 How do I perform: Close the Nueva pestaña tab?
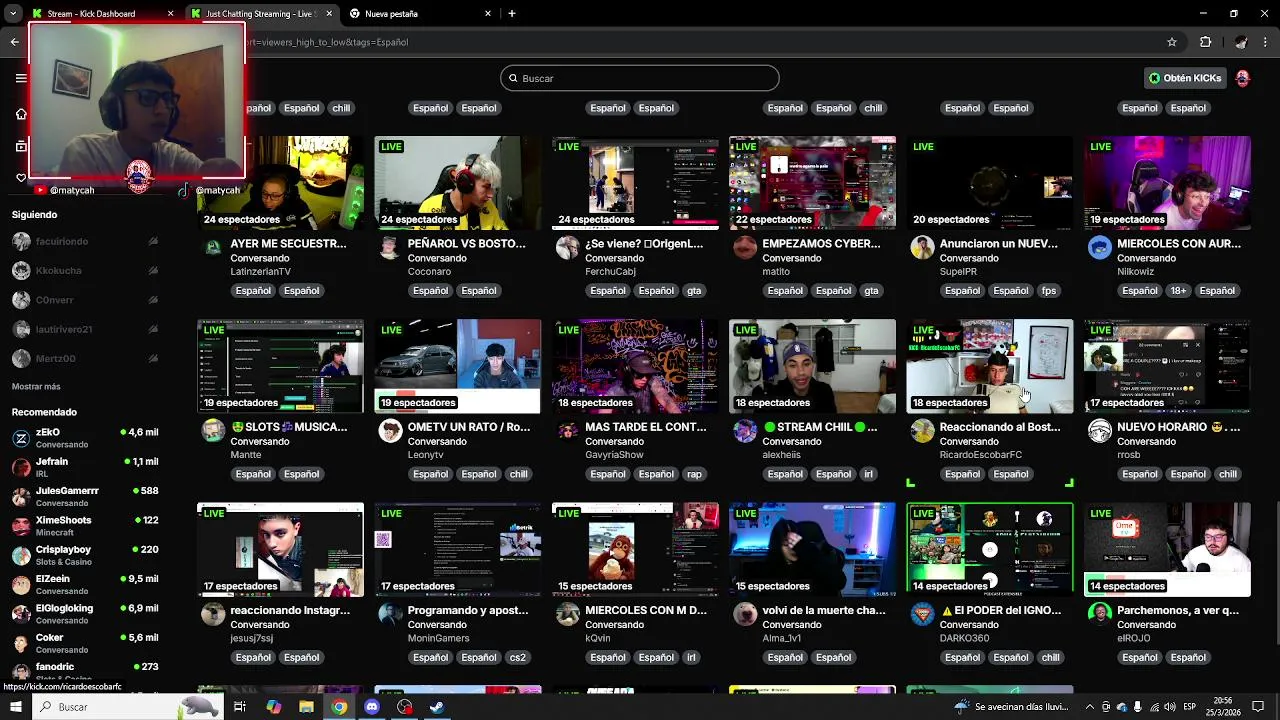point(488,14)
